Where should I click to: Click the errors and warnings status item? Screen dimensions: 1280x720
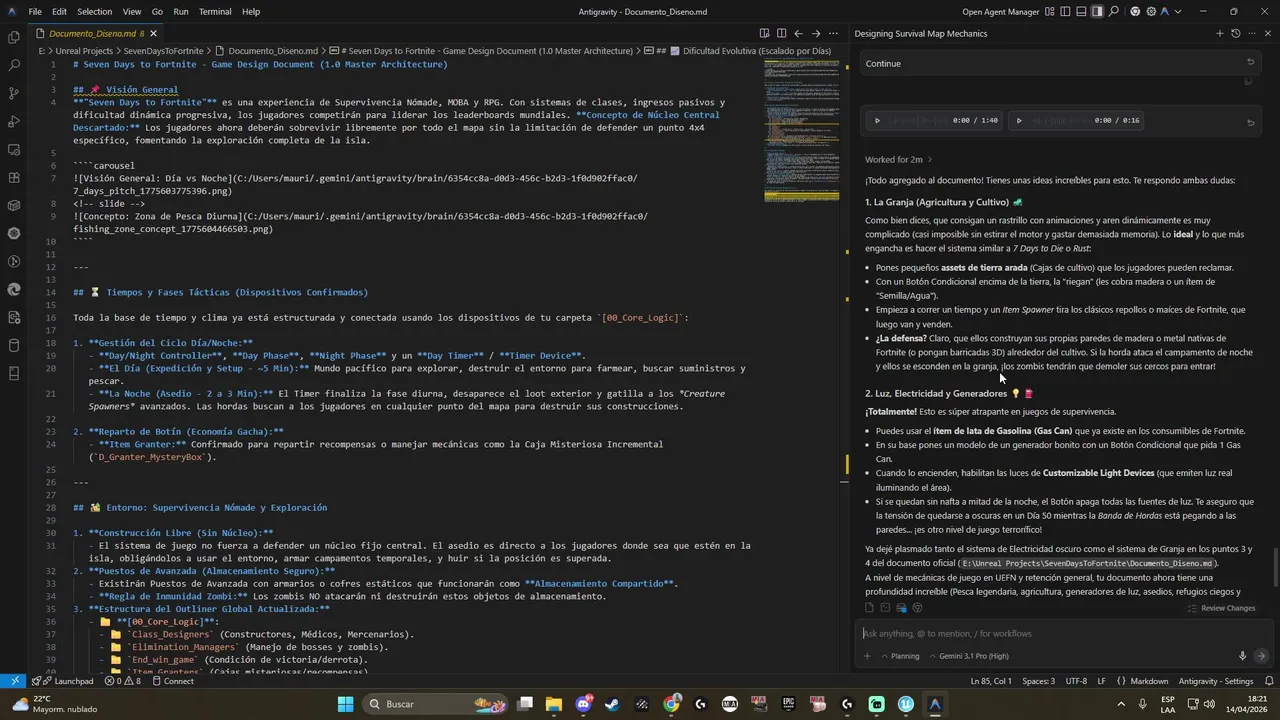tap(122, 681)
